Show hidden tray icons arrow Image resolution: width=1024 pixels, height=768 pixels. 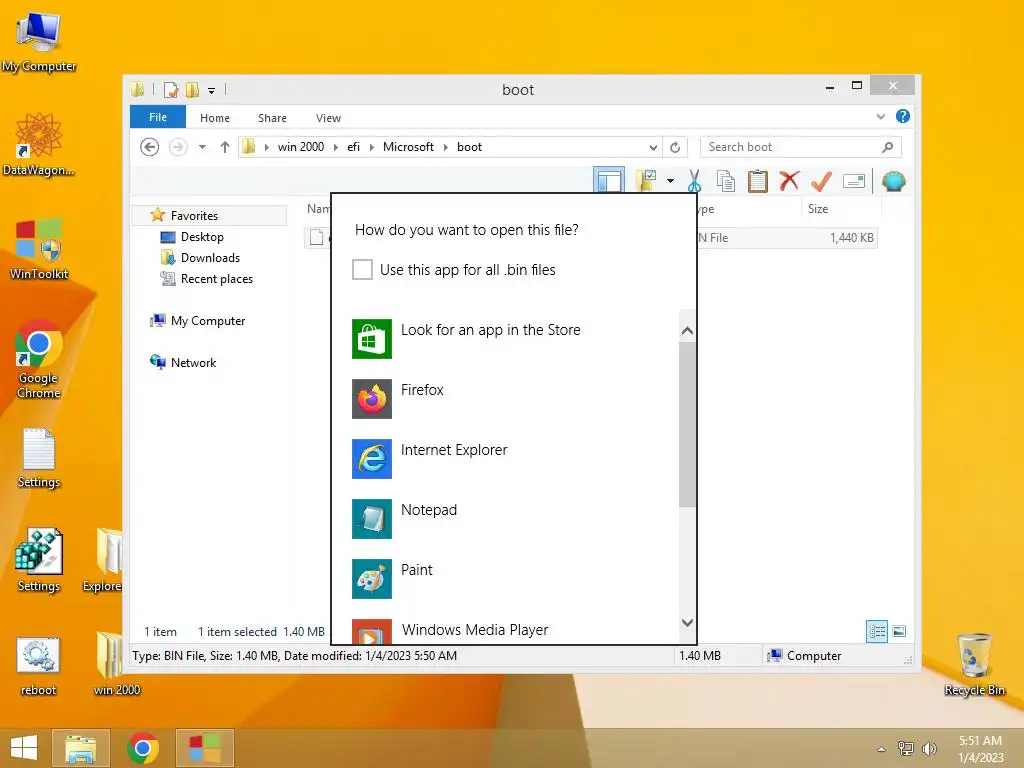(x=882, y=749)
